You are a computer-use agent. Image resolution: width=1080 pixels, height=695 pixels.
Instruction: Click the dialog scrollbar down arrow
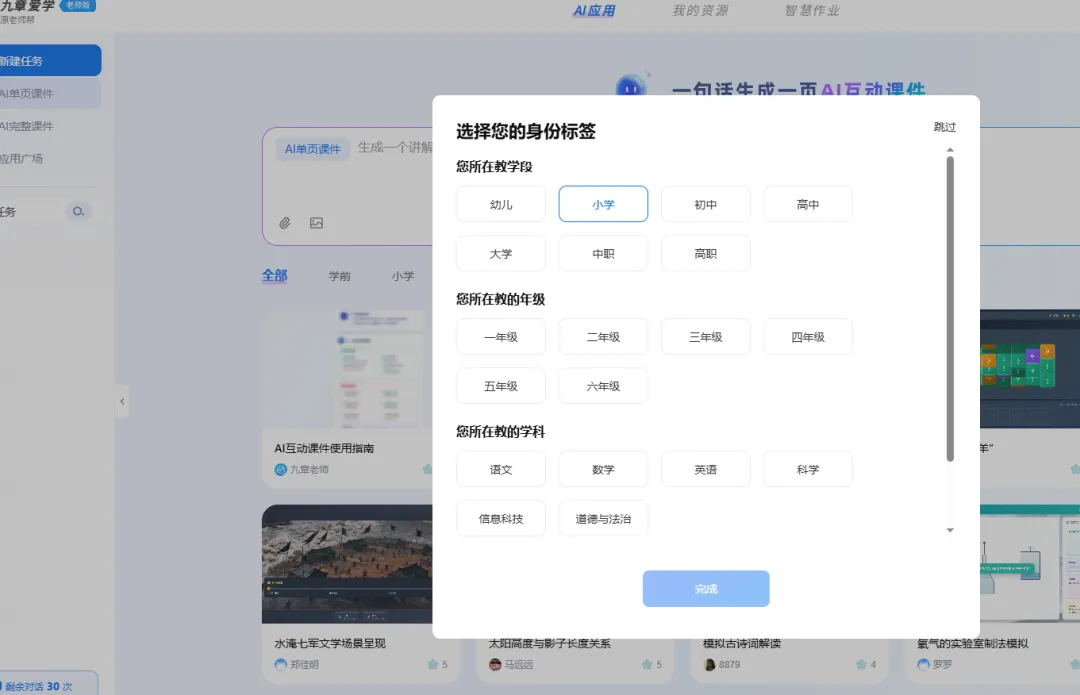(950, 530)
